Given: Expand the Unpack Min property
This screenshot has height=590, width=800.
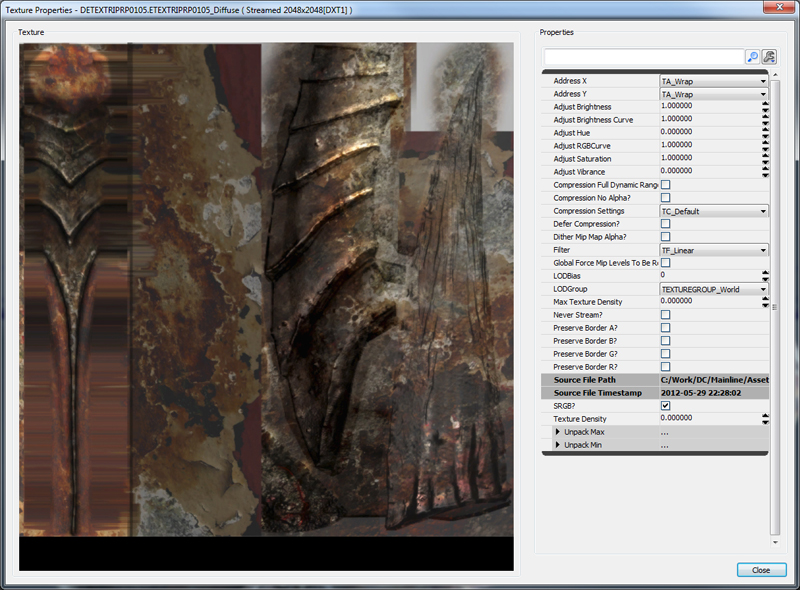Looking at the screenshot, I should point(558,445).
